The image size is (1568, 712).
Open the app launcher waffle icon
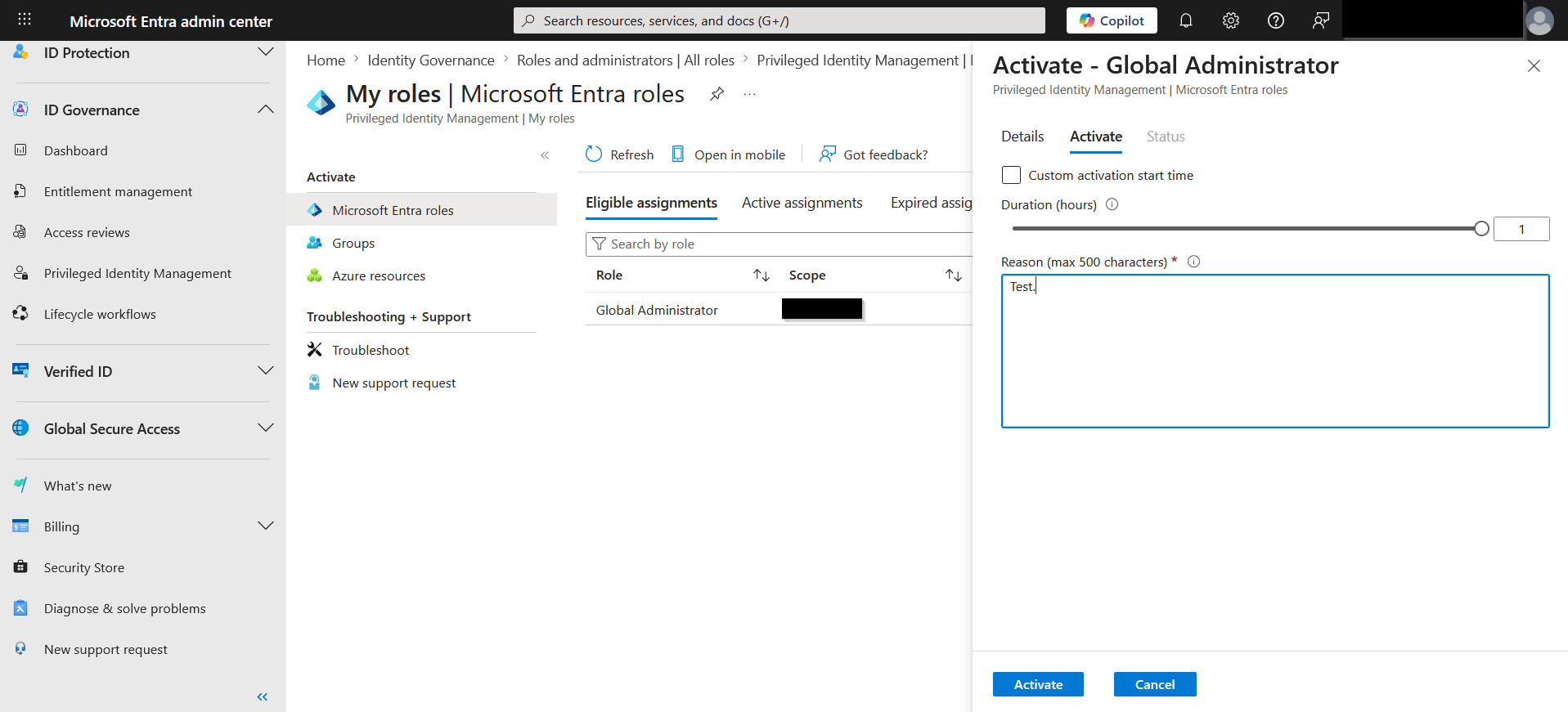pos(25,20)
